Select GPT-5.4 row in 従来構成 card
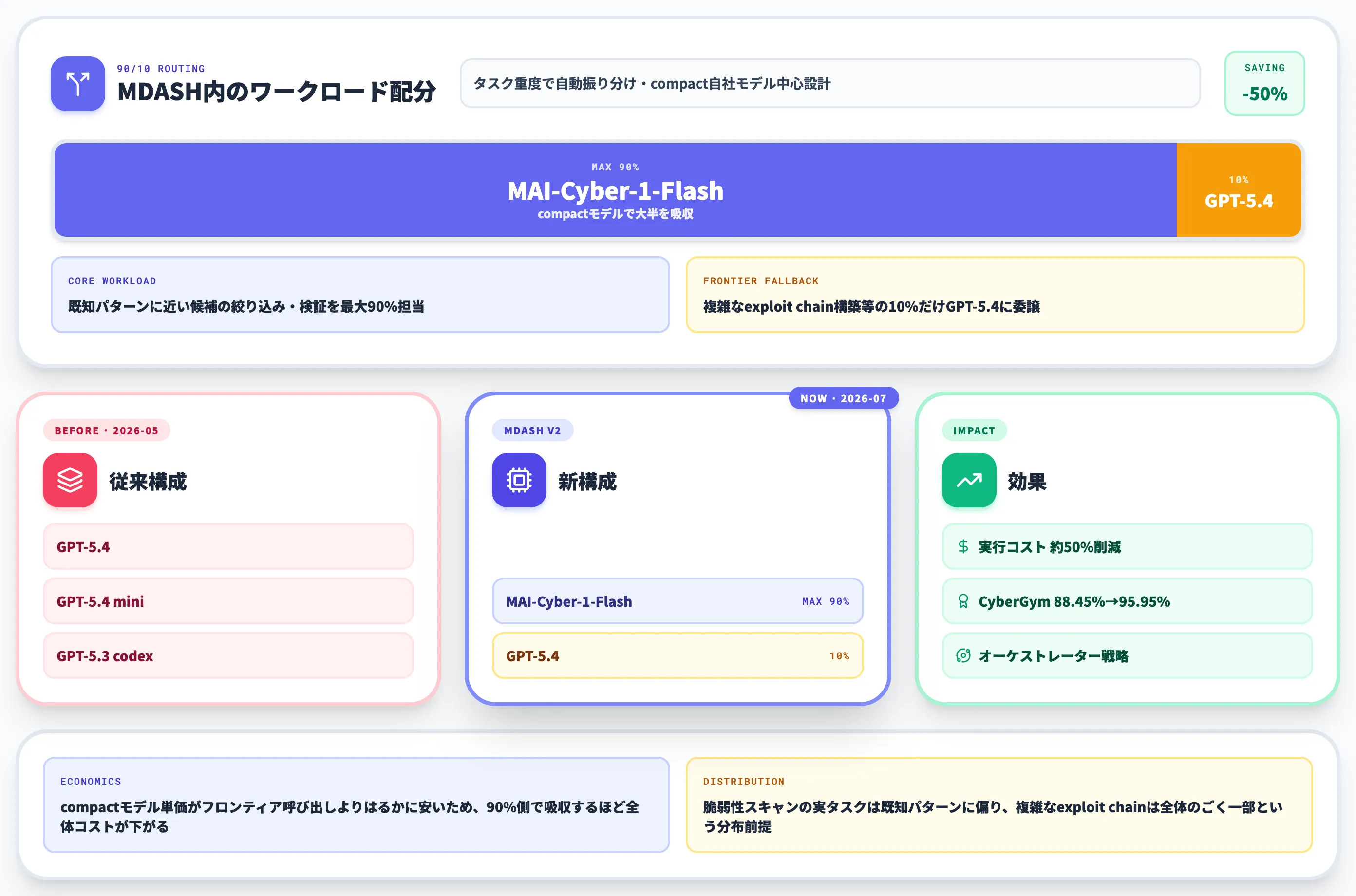This screenshot has width=1356, height=896. (x=228, y=547)
